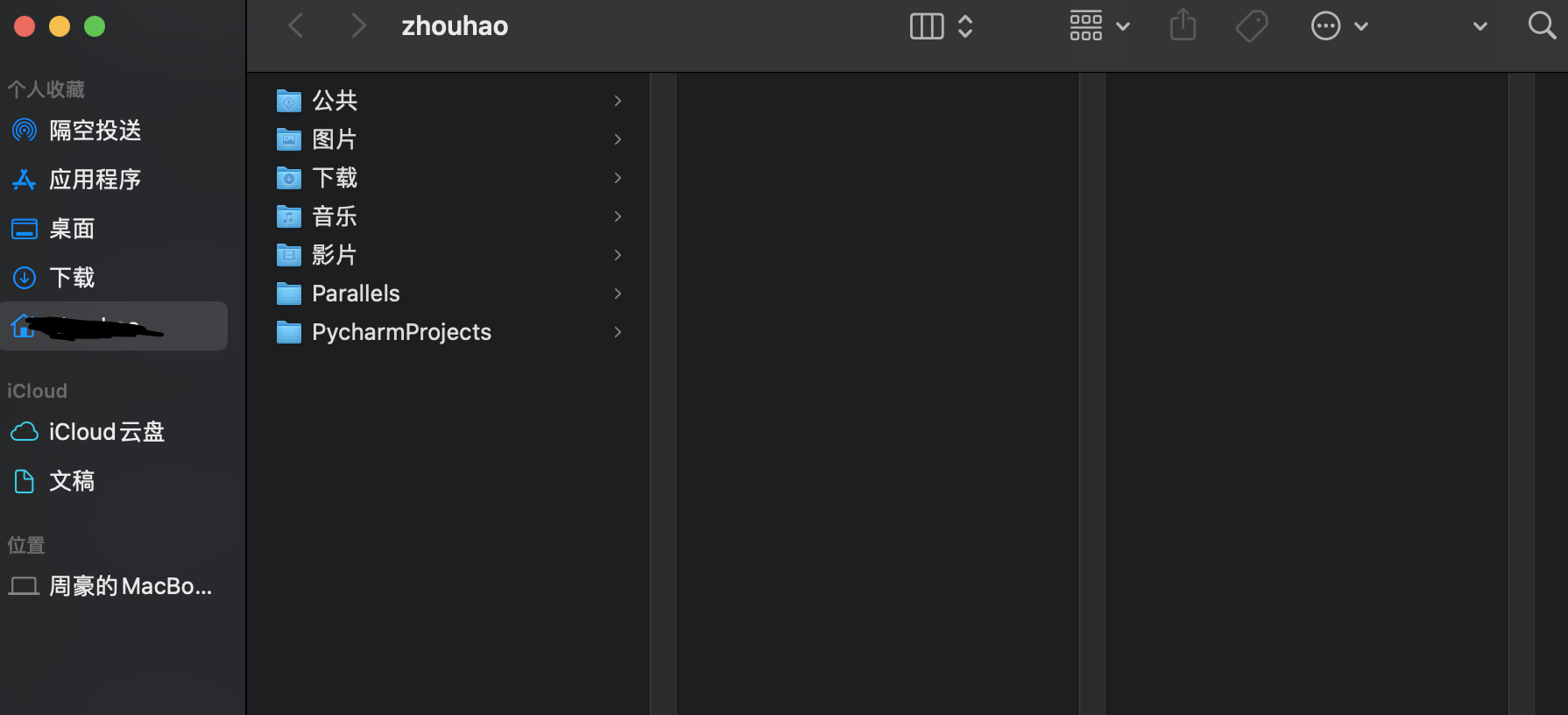Expand the 音乐 folder chevron
This screenshot has width=1568, height=715.
[x=618, y=216]
